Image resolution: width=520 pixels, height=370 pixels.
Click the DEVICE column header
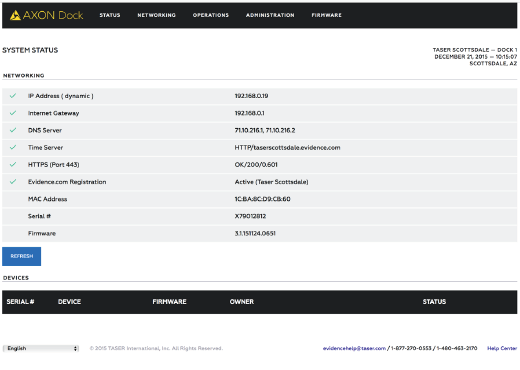coord(69,302)
